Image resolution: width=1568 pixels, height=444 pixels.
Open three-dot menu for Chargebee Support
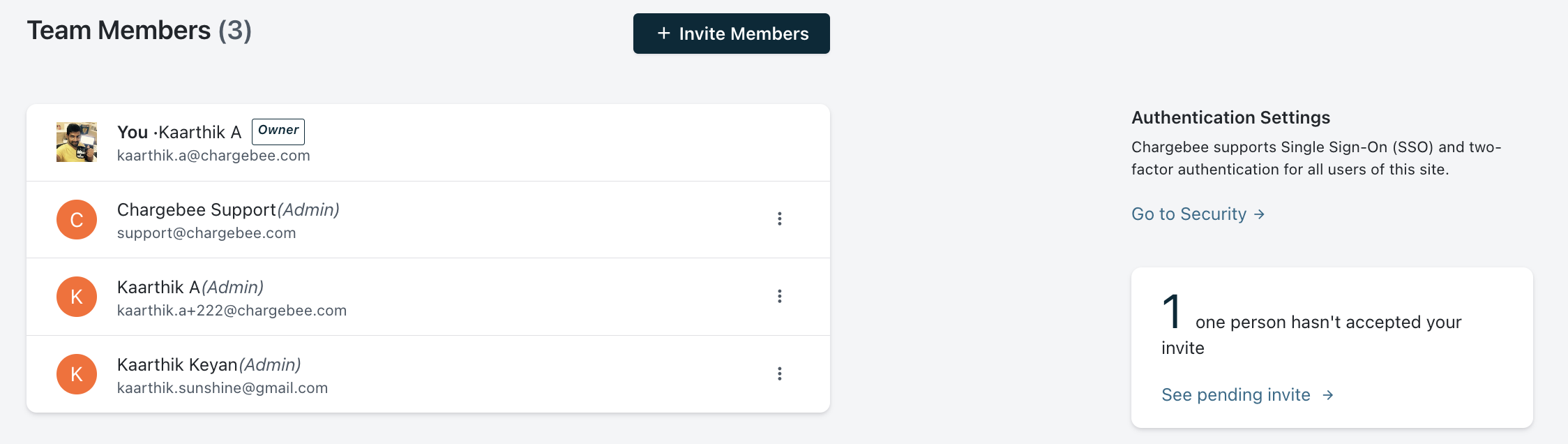[x=779, y=219]
